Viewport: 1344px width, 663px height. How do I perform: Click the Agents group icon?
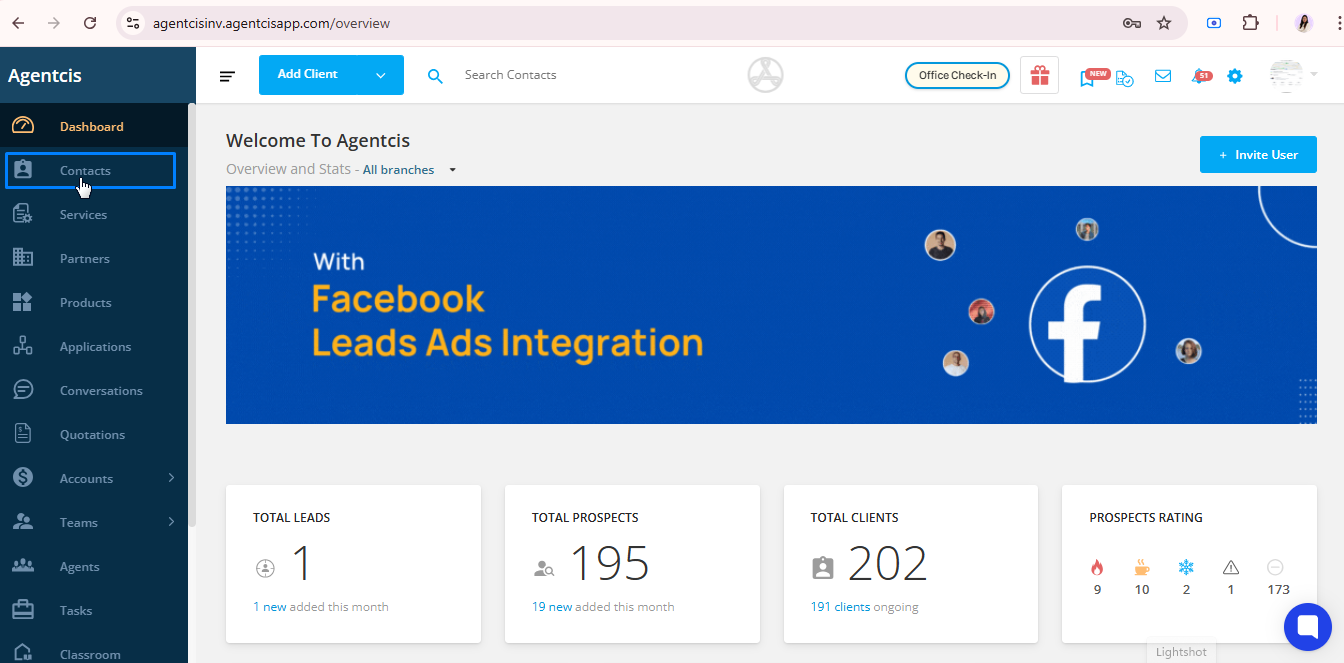tap(23, 566)
